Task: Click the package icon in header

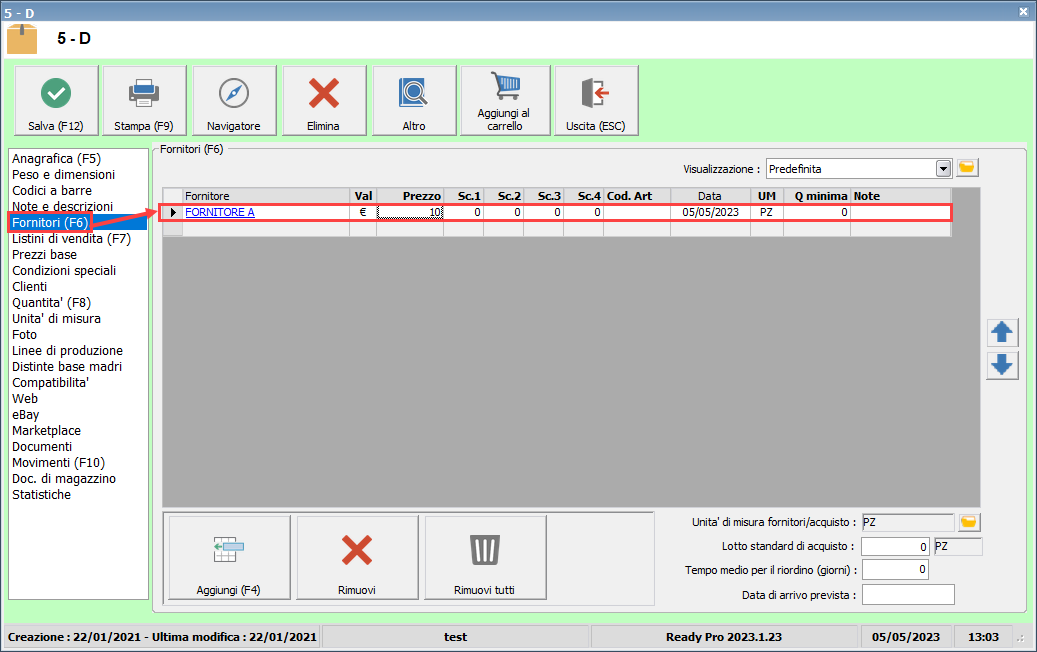Action: click(22, 39)
